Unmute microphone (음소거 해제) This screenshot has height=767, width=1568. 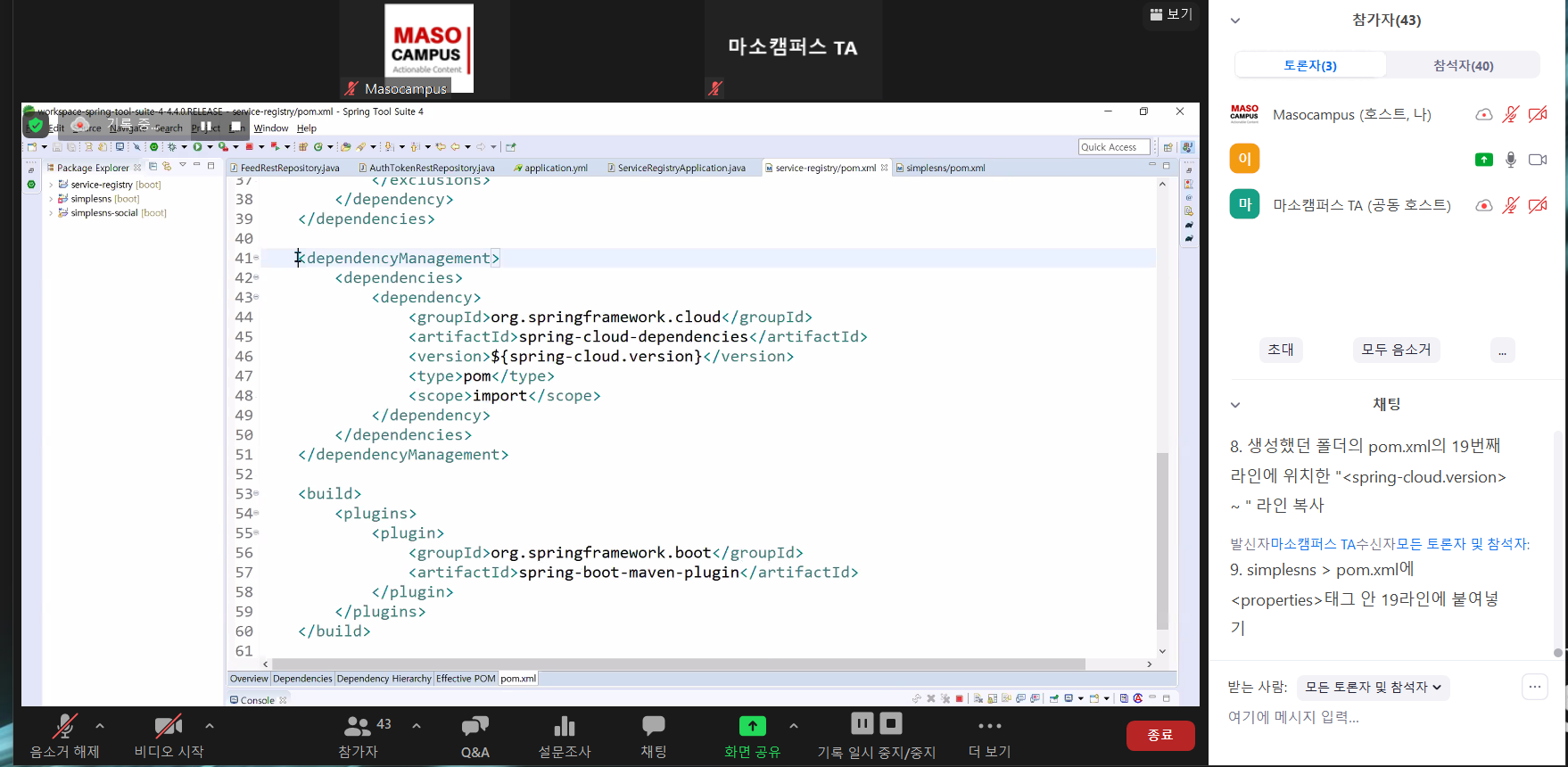[63, 727]
